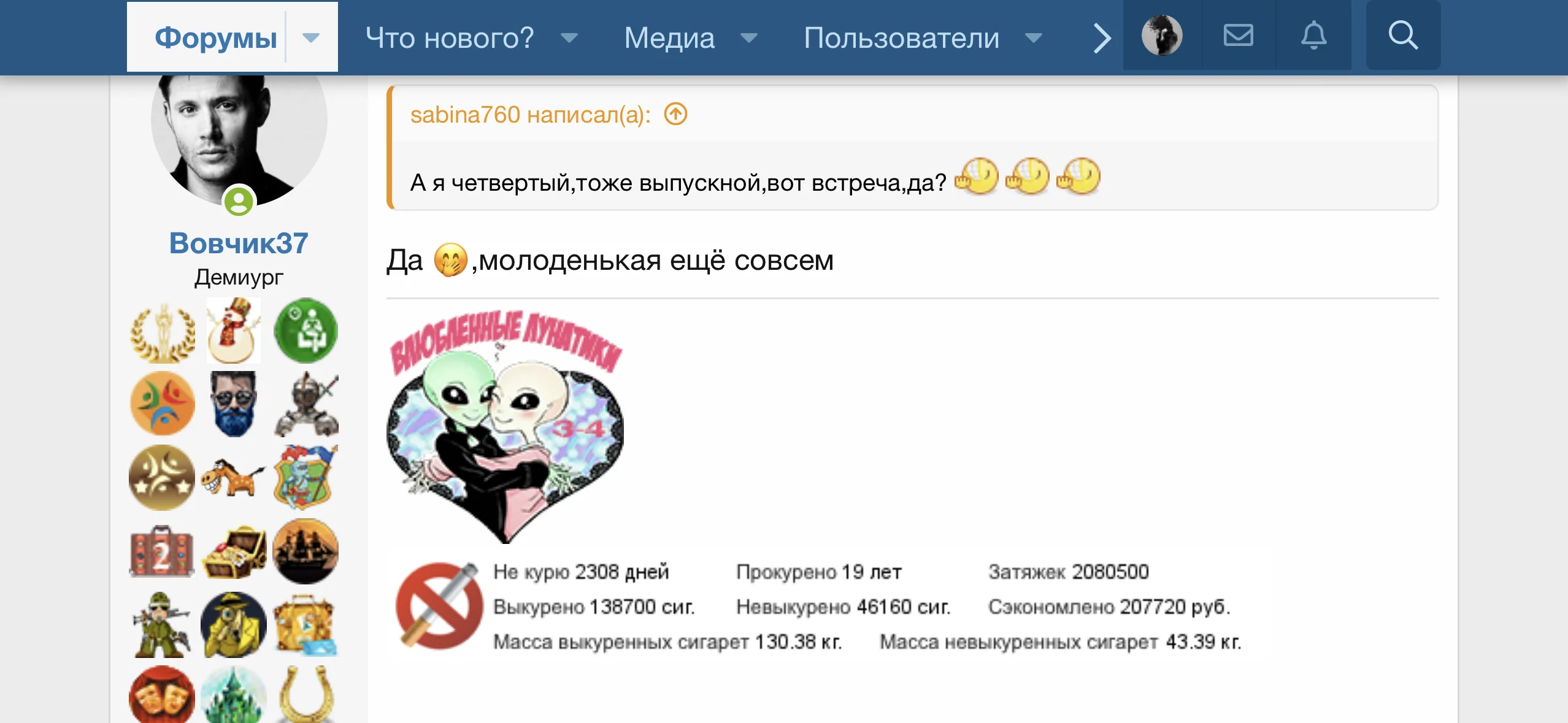Click the treasure chest award badge
1568x723 pixels.
(x=233, y=552)
